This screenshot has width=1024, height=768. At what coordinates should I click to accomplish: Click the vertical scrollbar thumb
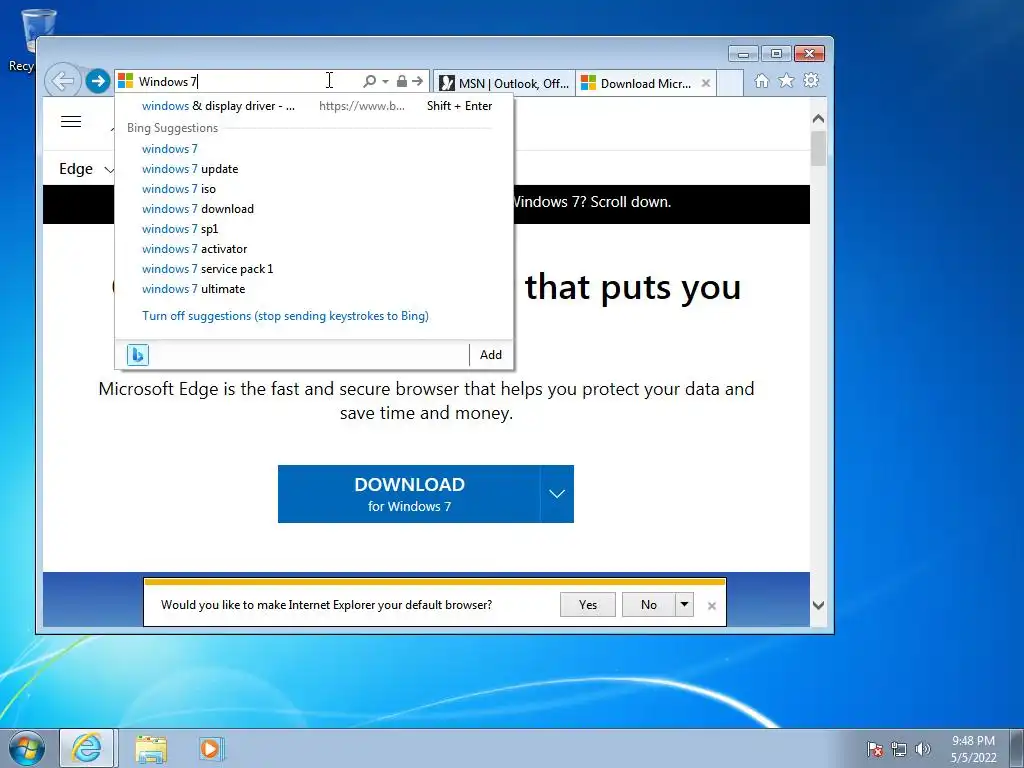click(818, 148)
